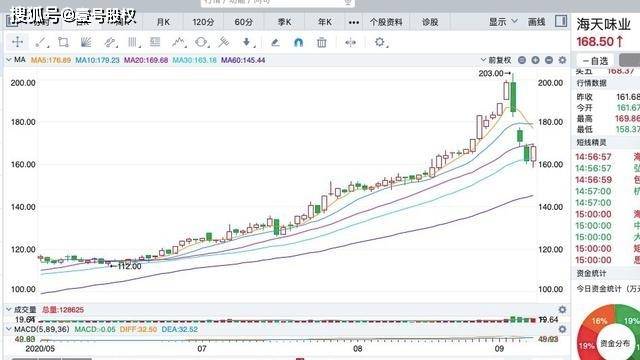Click the 画线 button
This screenshot has width=640, height=360.
coord(536,22)
